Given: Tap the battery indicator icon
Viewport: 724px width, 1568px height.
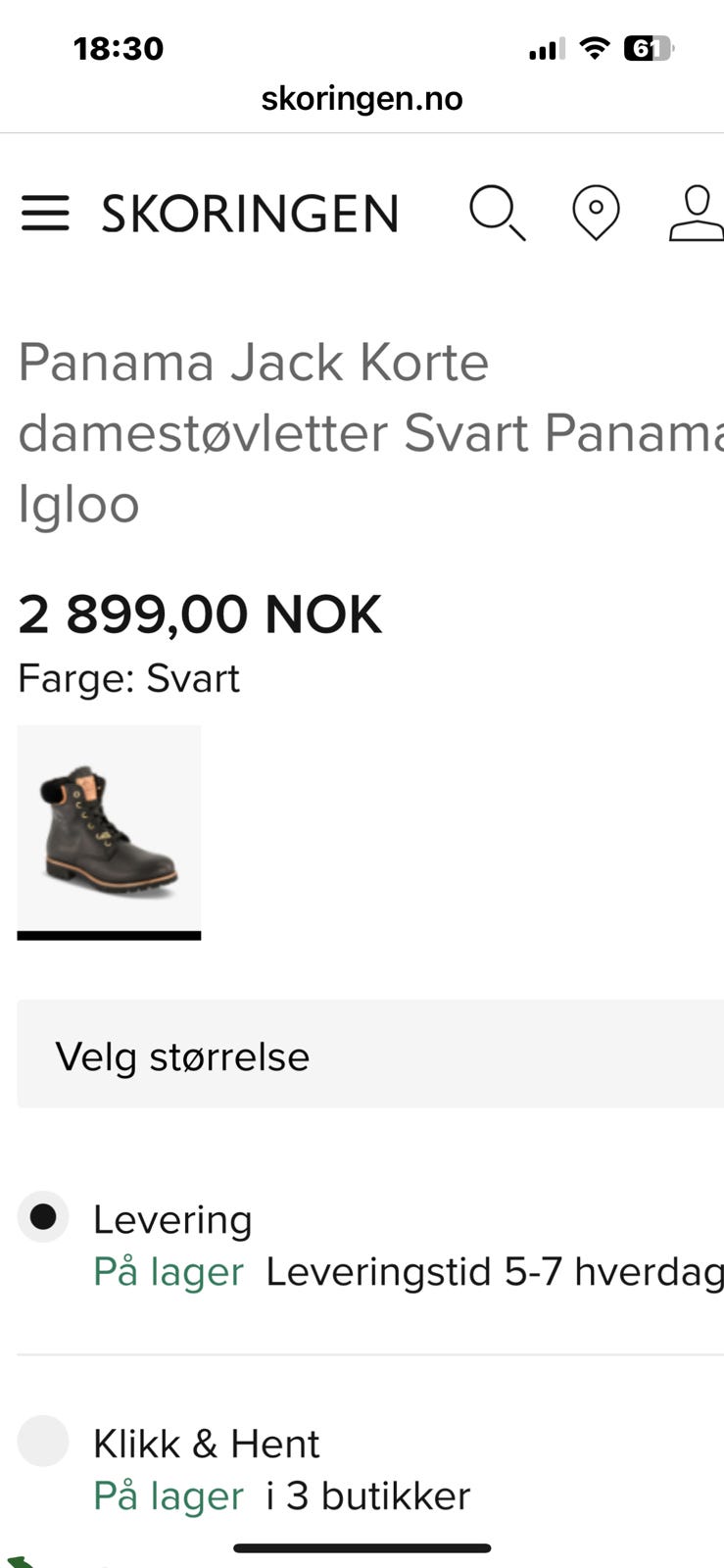Looking at the screenshot, I should [x=649, y=48].
